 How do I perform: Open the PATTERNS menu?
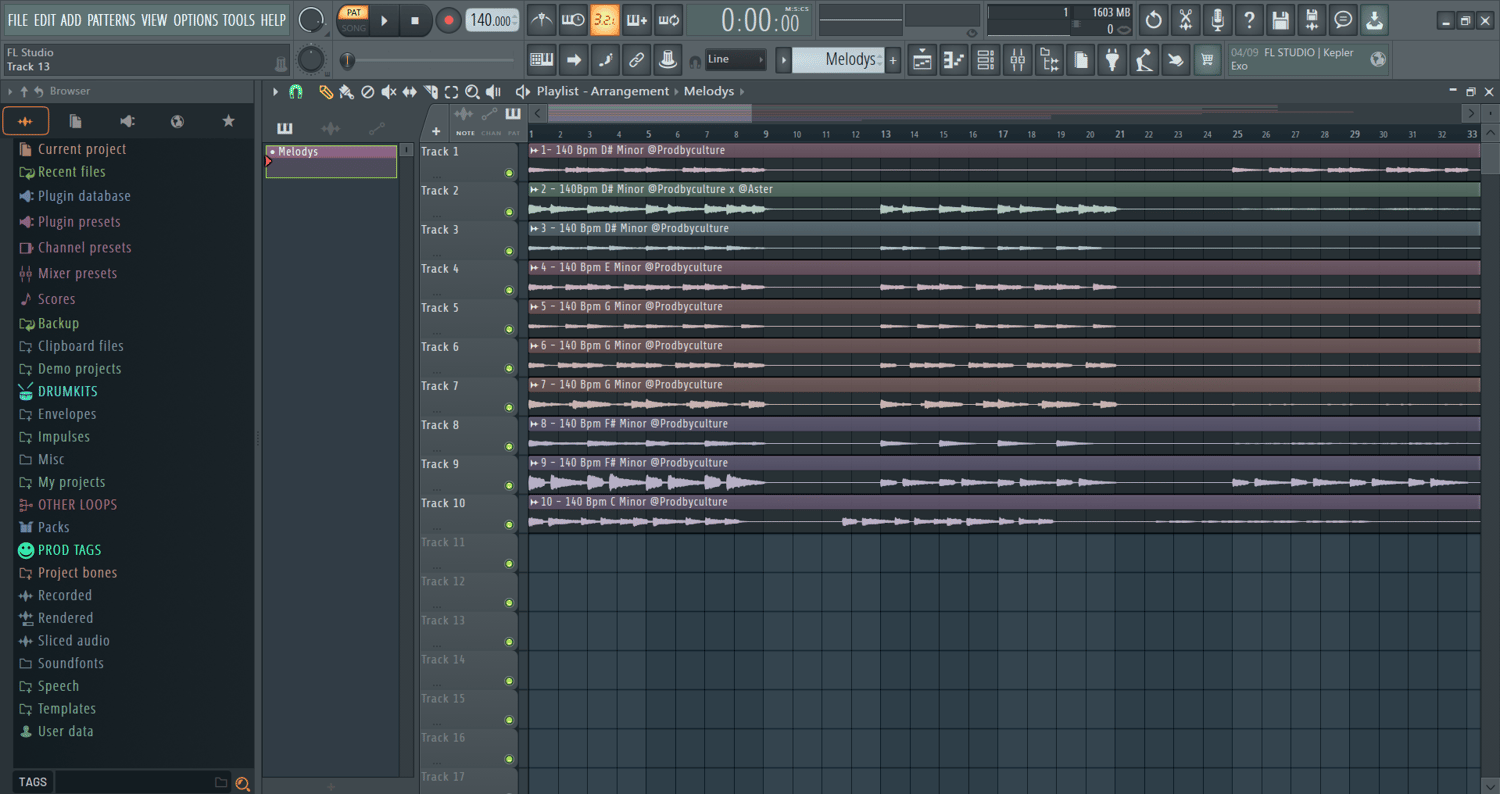(x=111, y=20)
